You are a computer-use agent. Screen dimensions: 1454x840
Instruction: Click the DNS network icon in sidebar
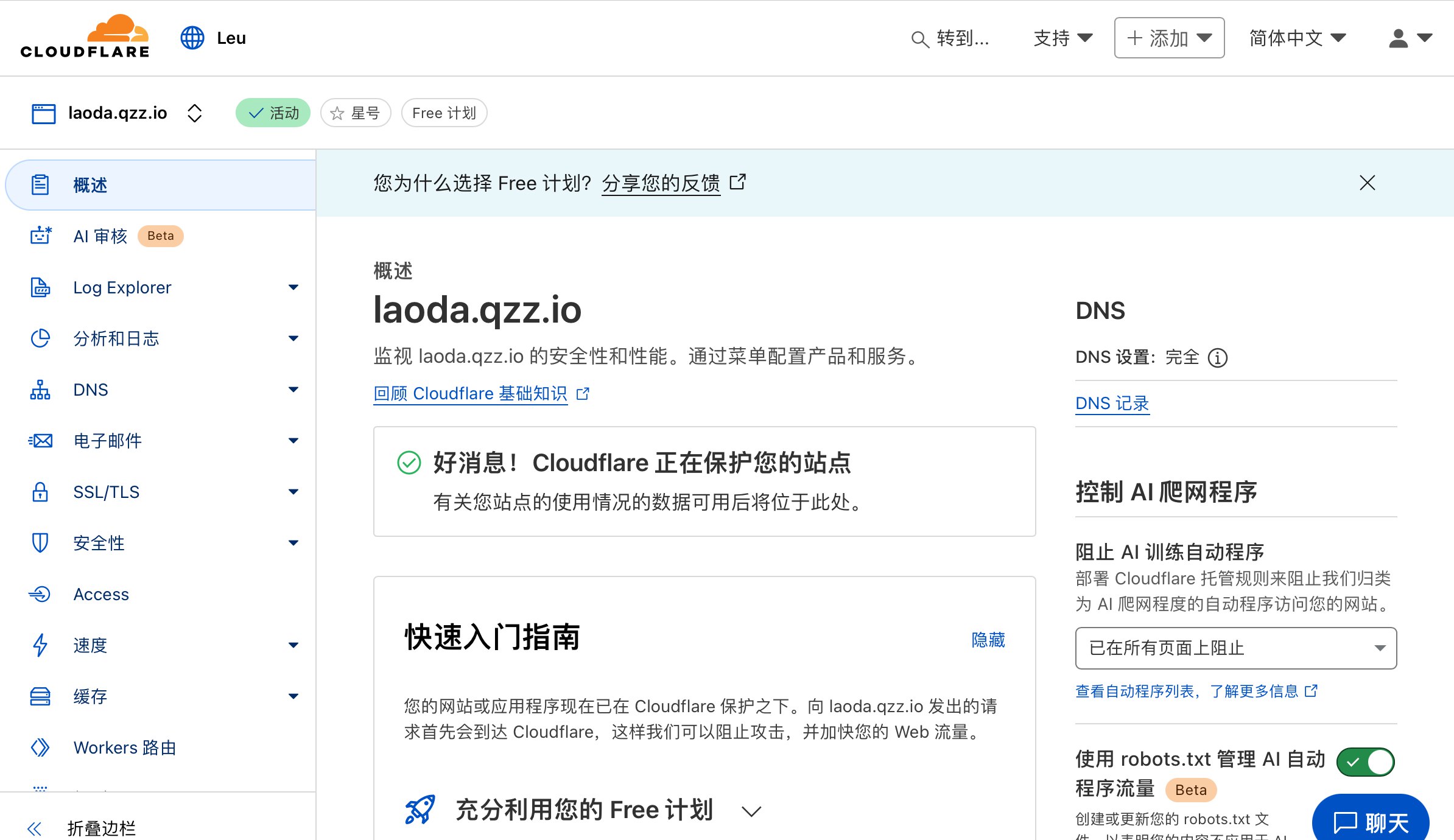(x=40, y=390)
